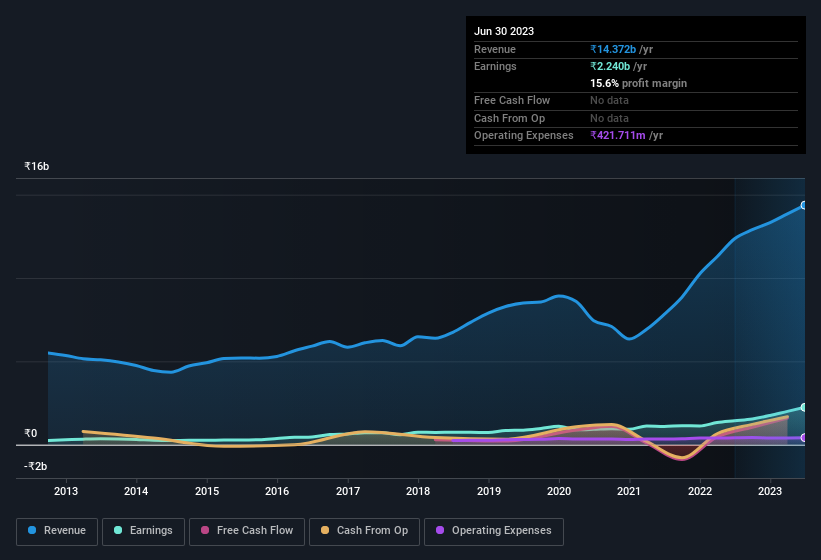Click the 2015 x-axis label
This screenshot has width=821, height=560.
click(x=207, y=491)
